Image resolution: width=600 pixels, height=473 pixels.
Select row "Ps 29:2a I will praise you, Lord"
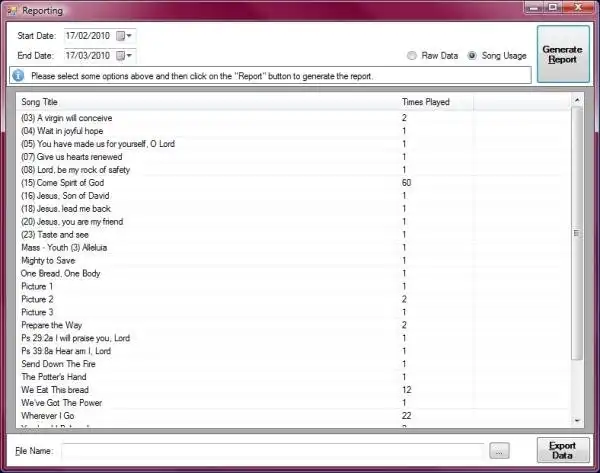pos(293,338)
